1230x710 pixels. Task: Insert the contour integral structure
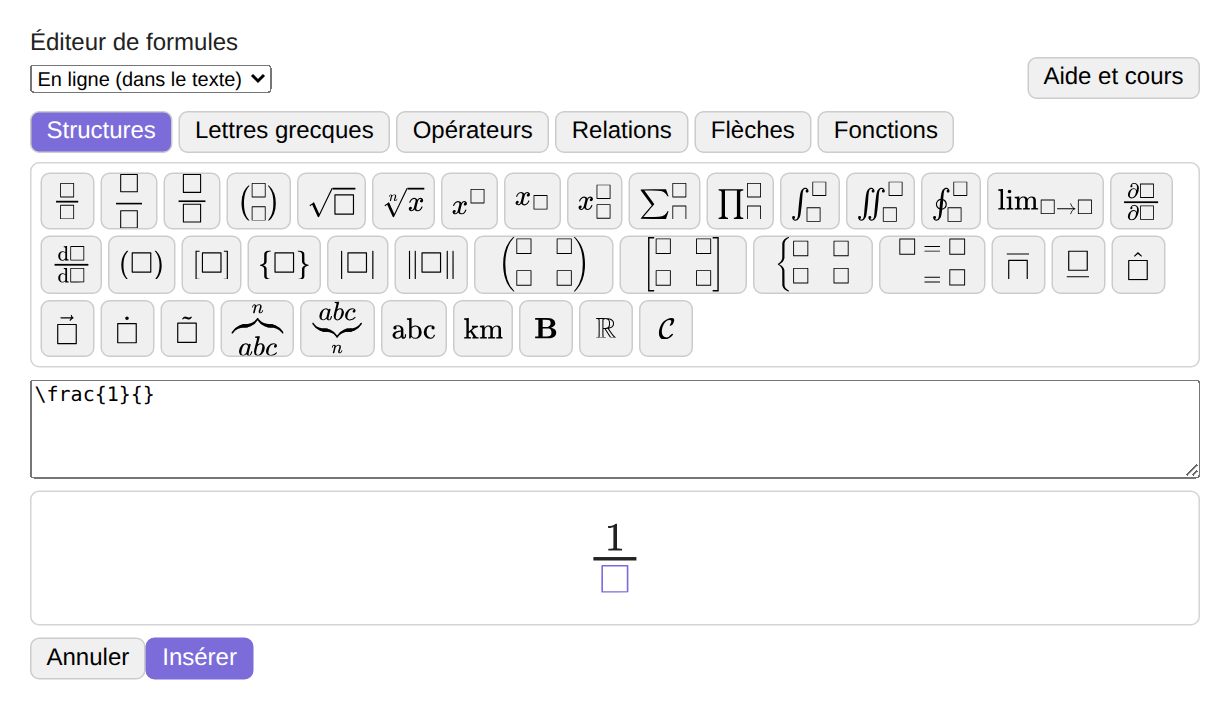951,201
